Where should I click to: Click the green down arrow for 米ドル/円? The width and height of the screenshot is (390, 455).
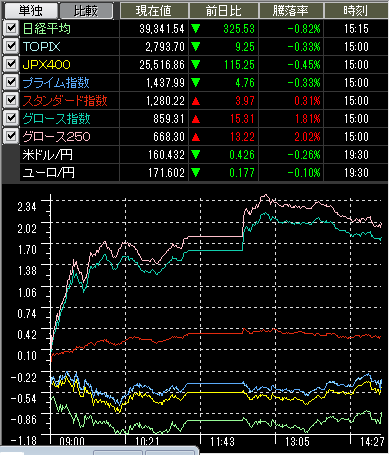click(x=196, y=155)
